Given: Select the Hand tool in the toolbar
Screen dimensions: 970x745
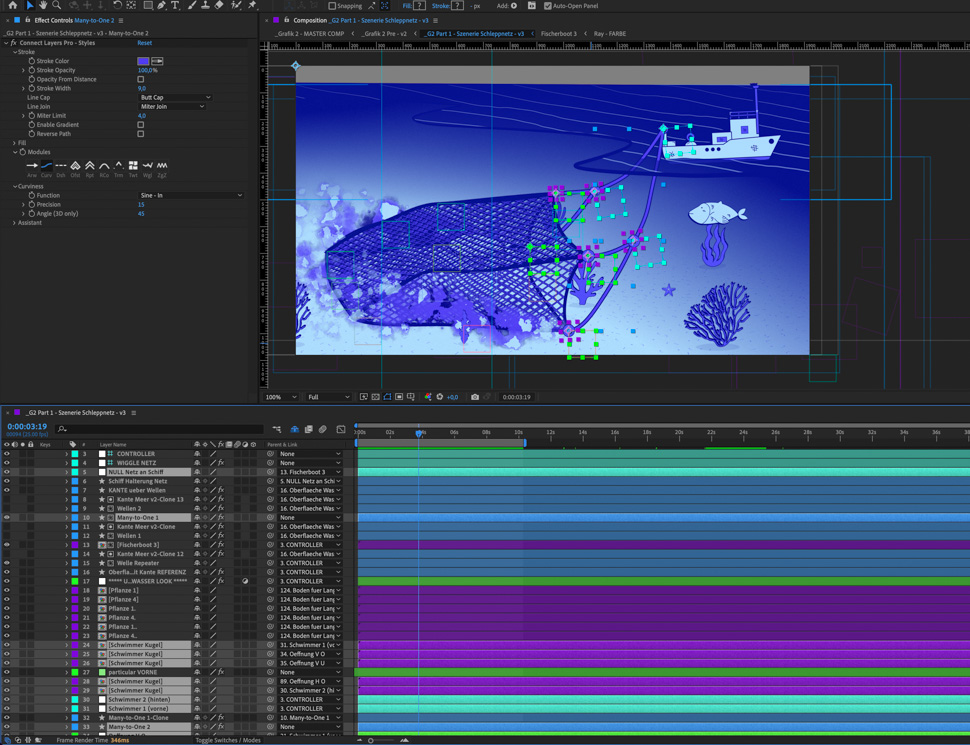Looking at the screenshot, I should (x=43, y=6).
